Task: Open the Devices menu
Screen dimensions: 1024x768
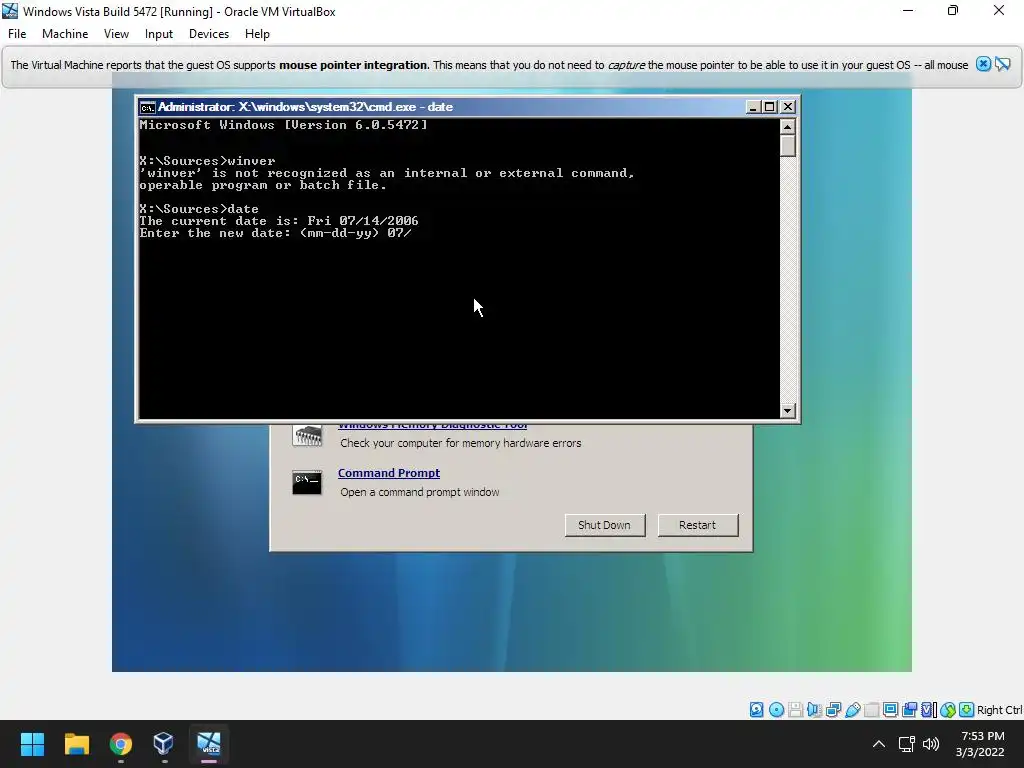Action: [209, 34]
